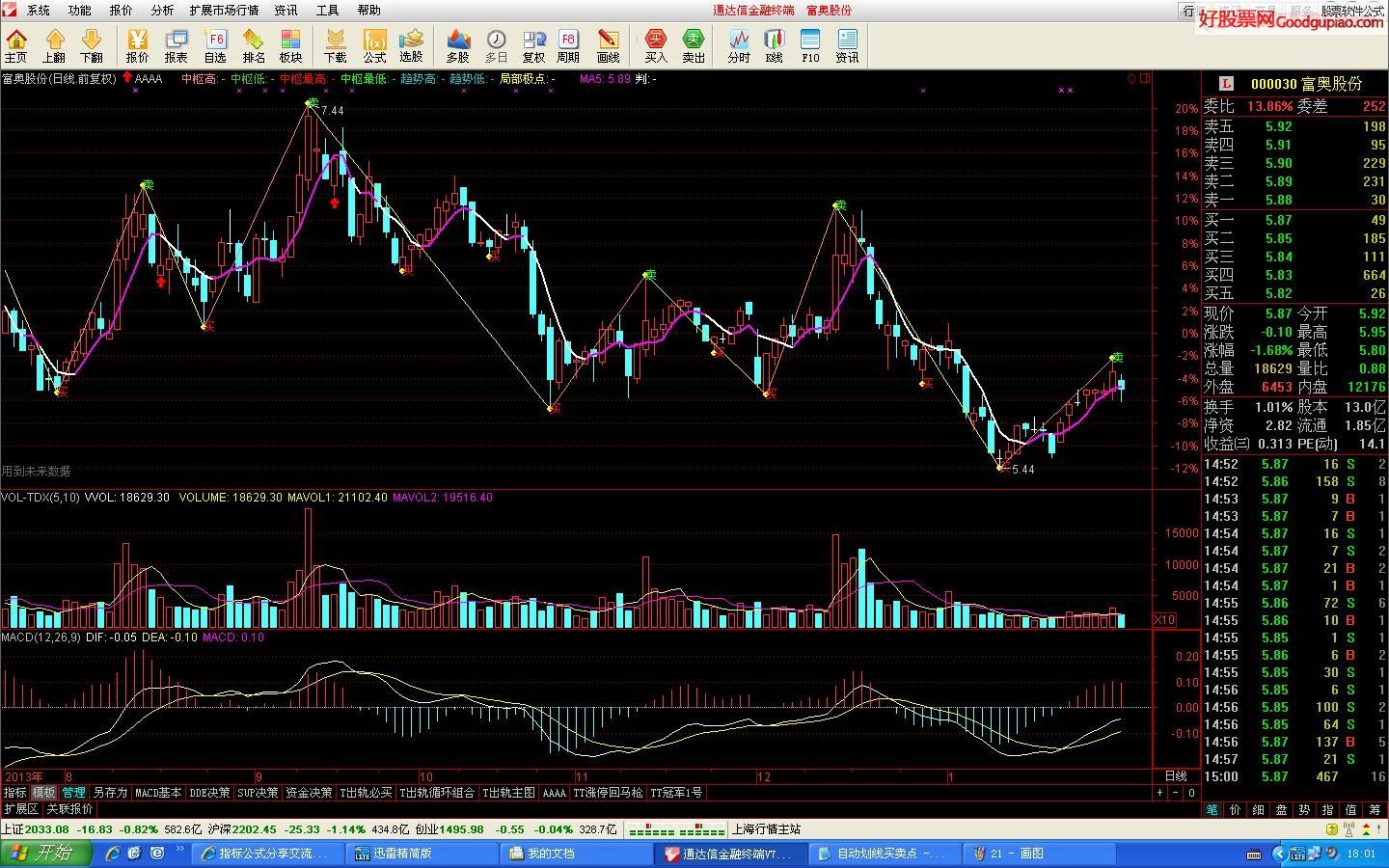Select the 筹 chip distribution tab
This screenshot has width=1389, height=868.
(x=1375, y=810)
